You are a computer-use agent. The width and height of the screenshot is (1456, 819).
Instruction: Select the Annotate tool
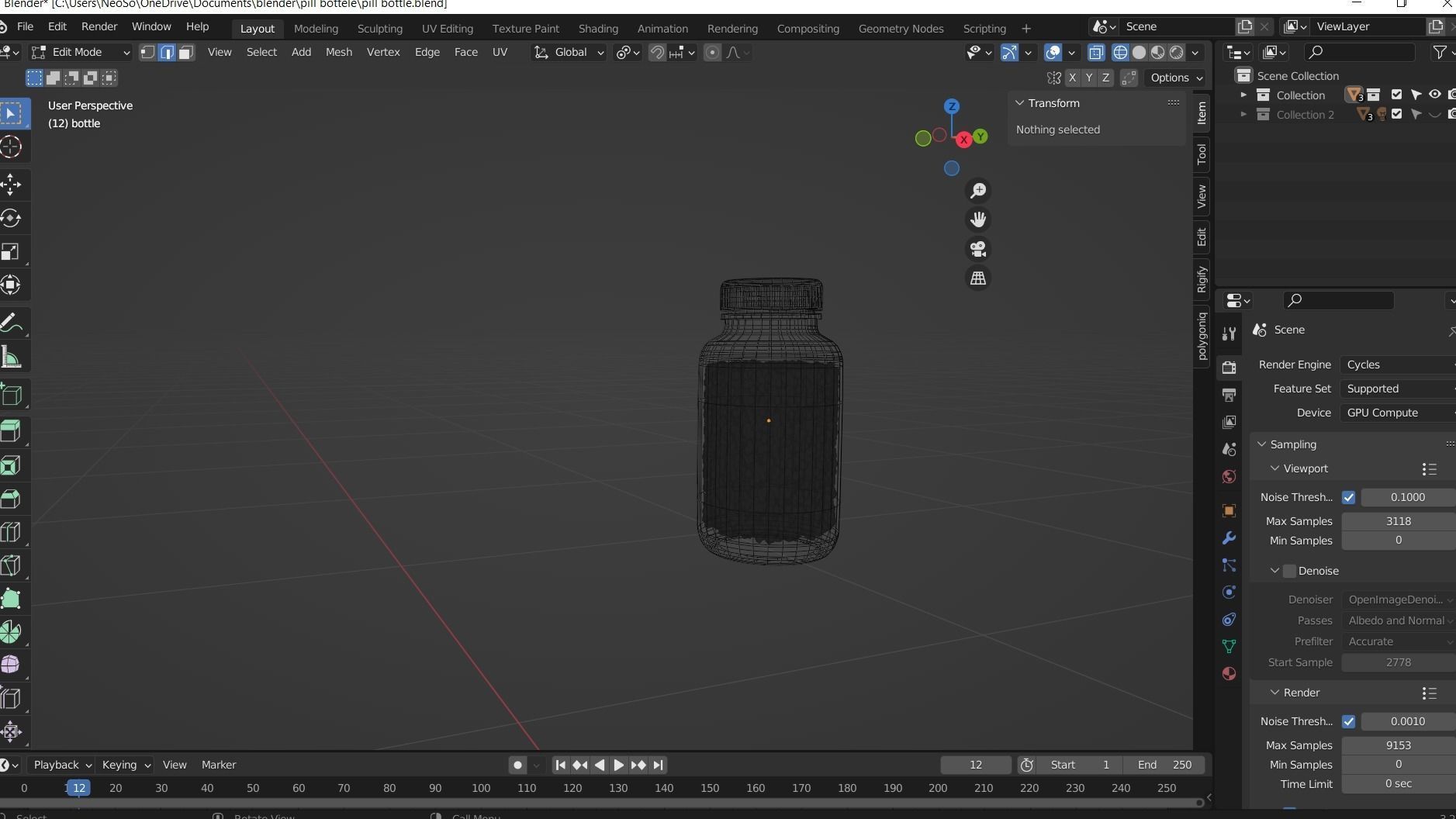pyautogui.click(x=12, y=323)
